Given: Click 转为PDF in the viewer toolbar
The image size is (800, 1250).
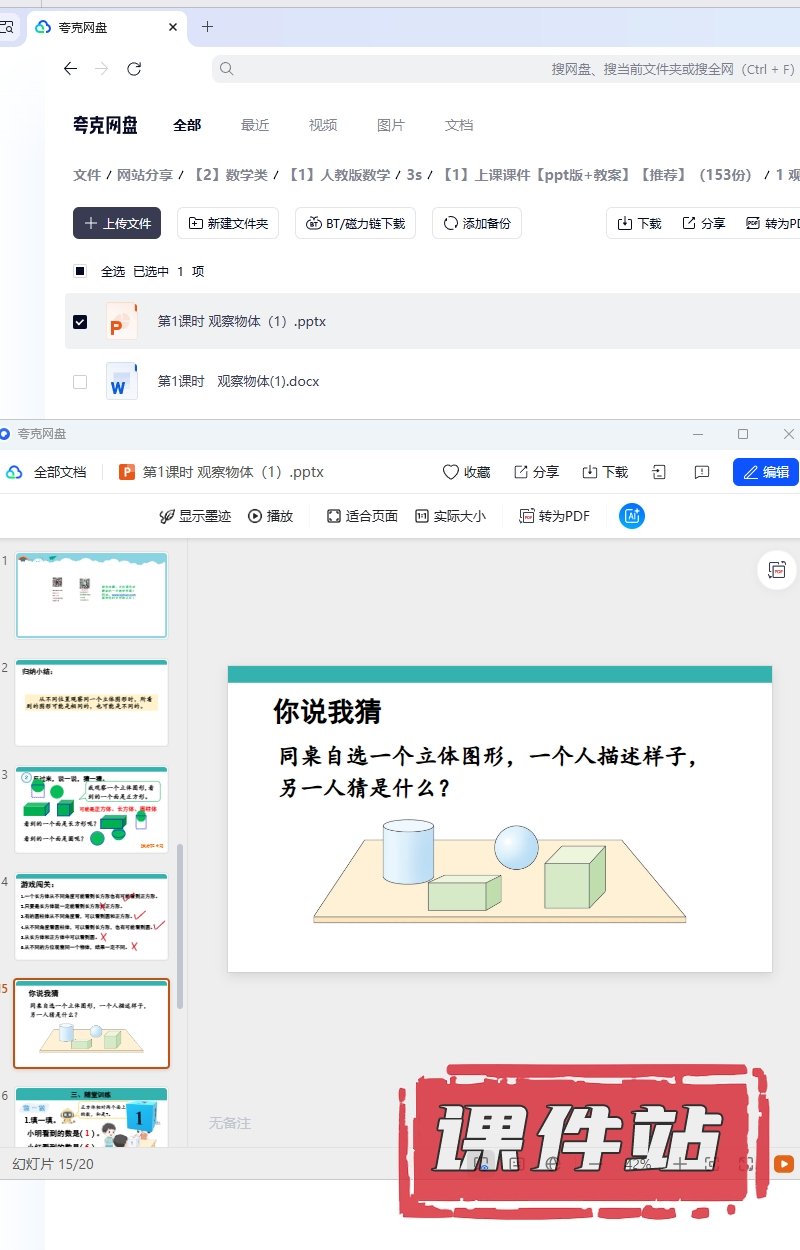Looking at the screenshot, I should 554,516.
